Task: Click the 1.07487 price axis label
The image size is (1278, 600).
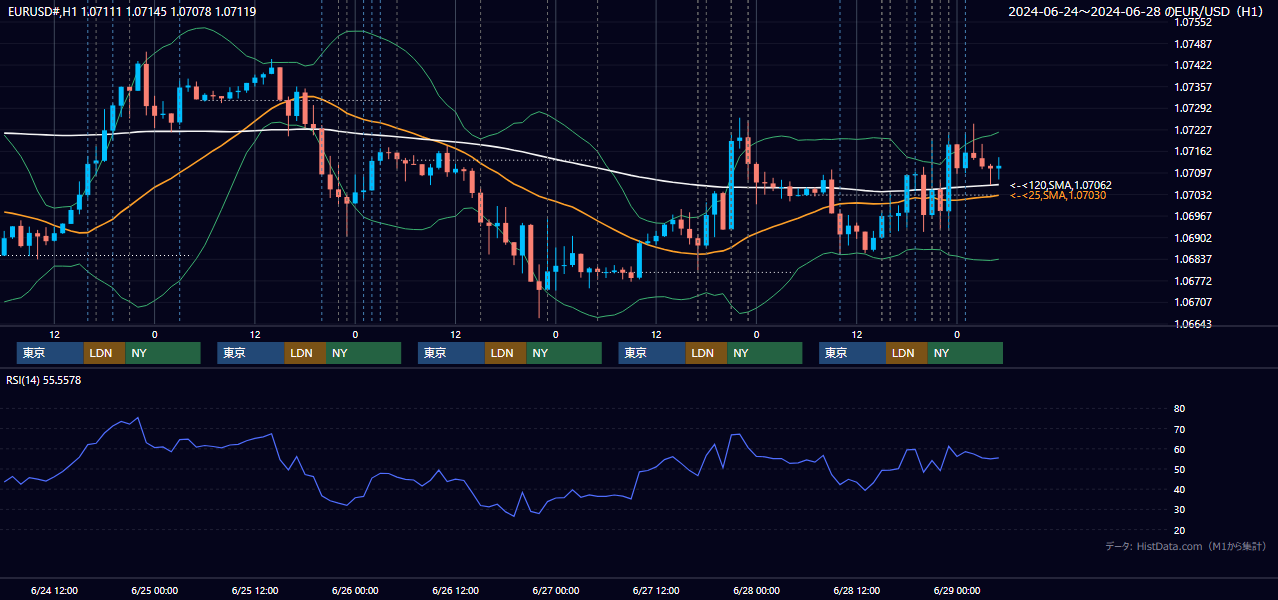Action: [1192, 44]
